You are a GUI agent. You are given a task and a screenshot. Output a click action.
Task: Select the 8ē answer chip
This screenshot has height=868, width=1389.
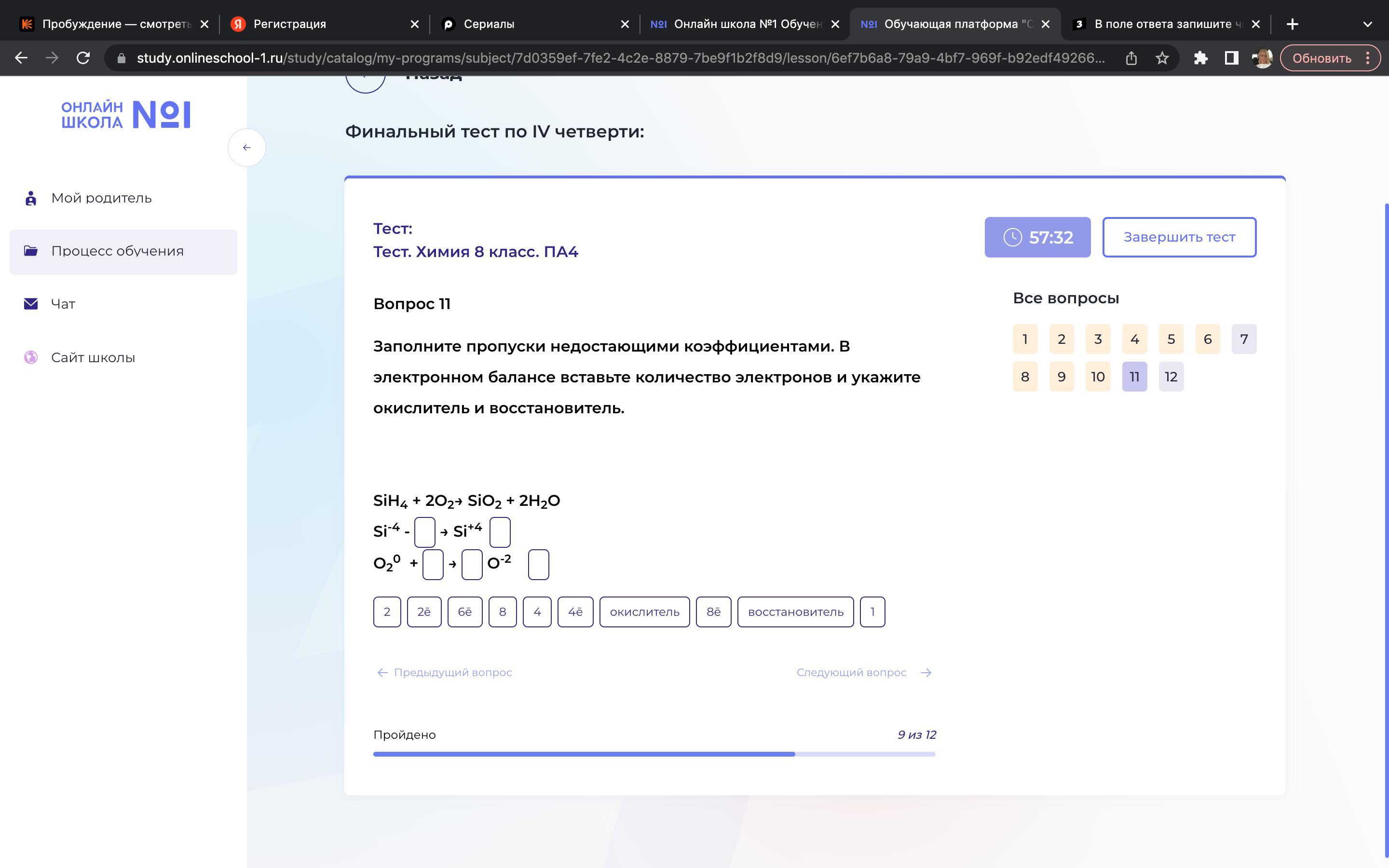[x=713, y=612]
